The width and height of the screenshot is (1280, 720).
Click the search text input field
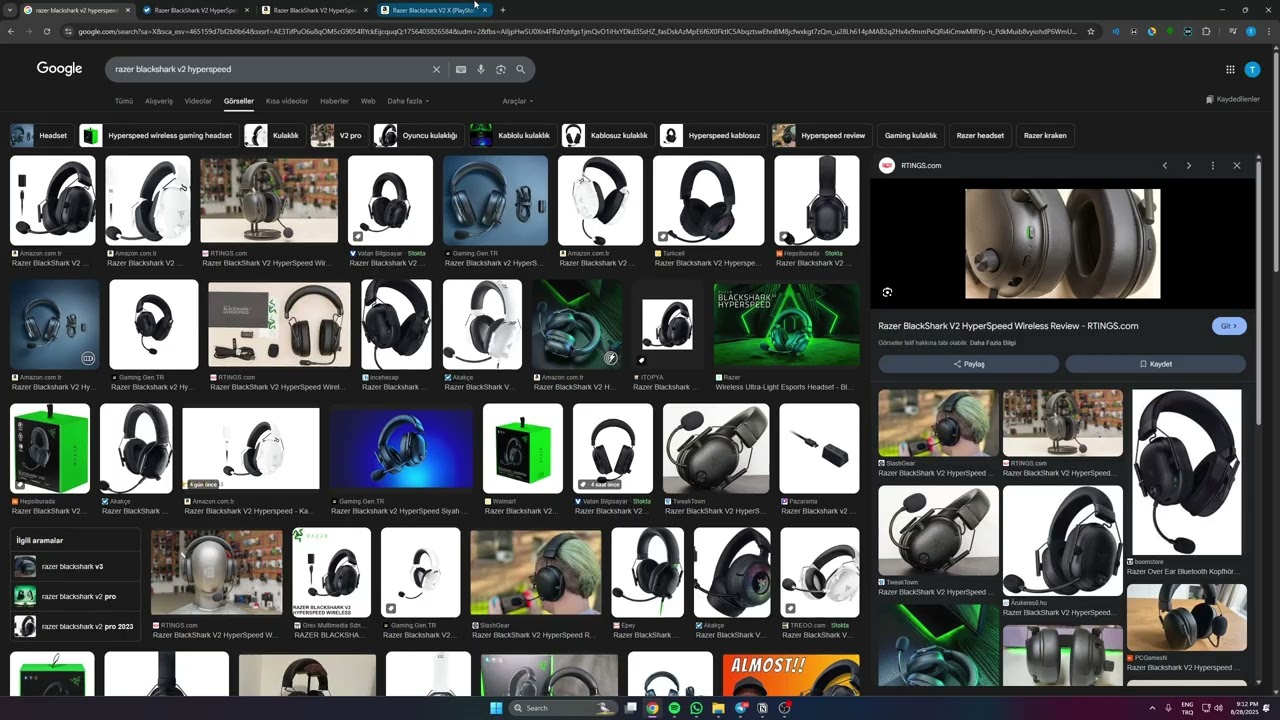click(x=270, y=69)
